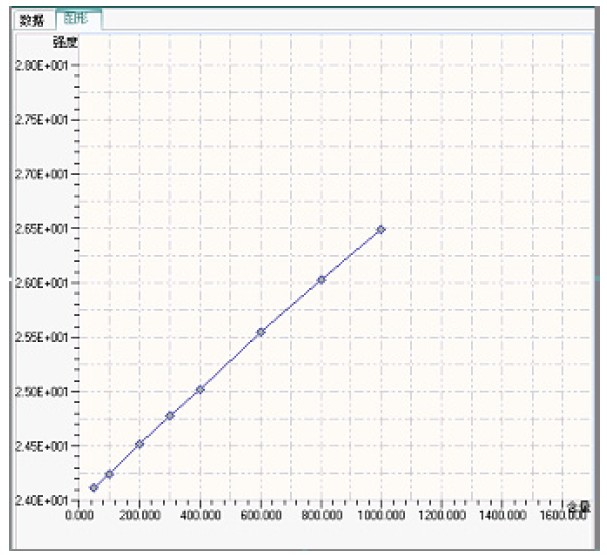Select the data point at x=800
Screen dimensions: 607x555
(x=321, y=280)
